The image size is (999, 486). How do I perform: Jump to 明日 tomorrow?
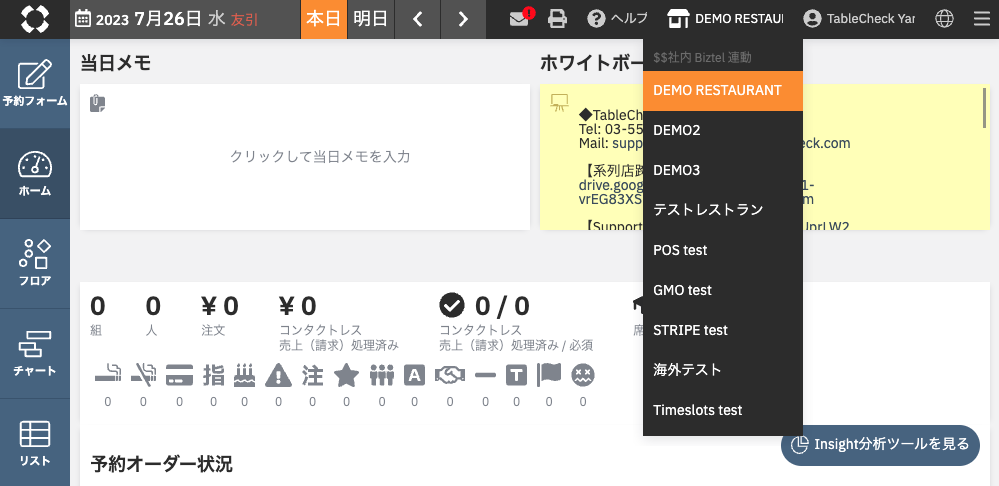click(370, 19)
